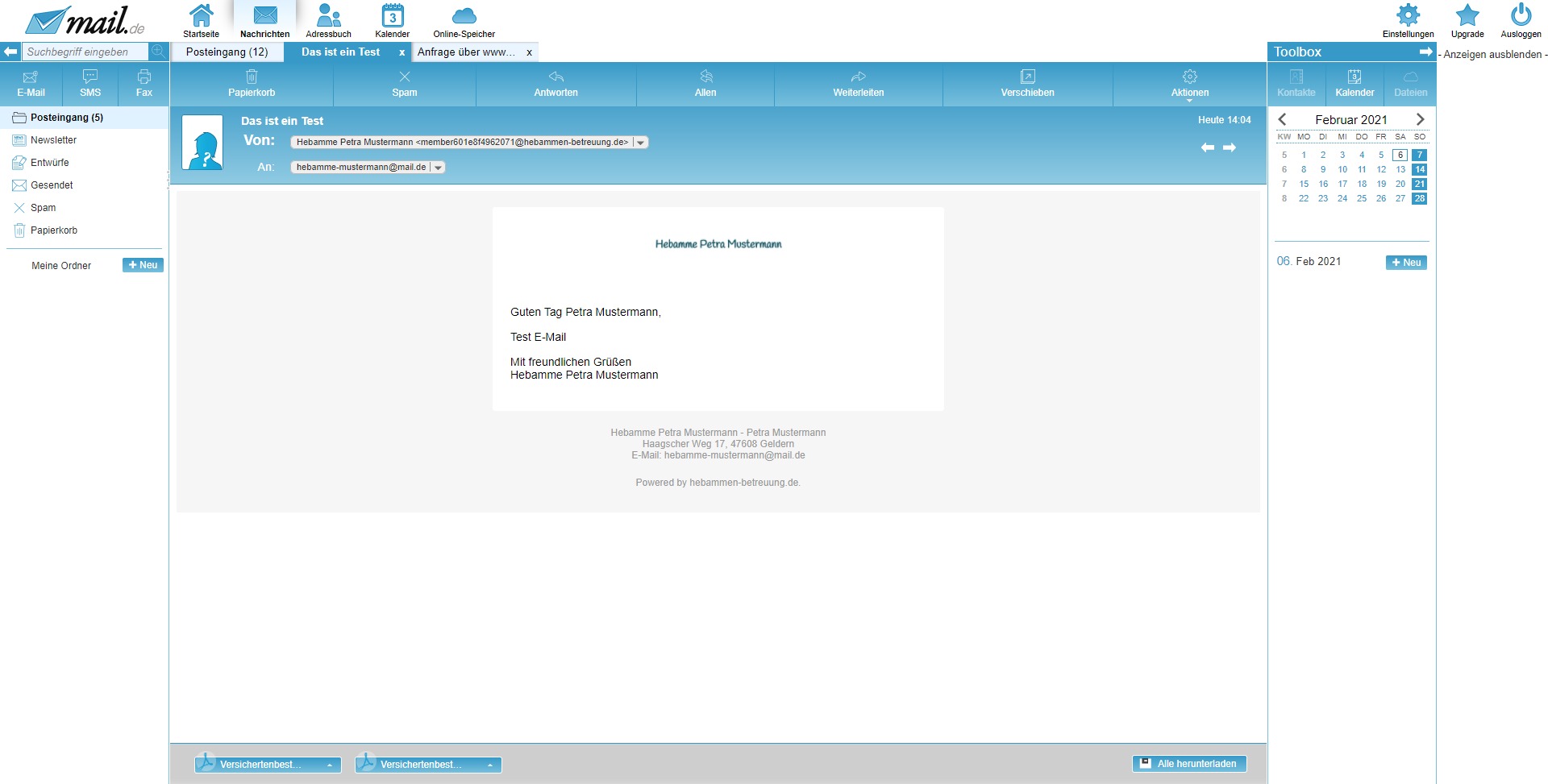Switch to the Posteingang (12) tab
This screenshot has width=1548, height=784.
pyautogui.click(x=227, y=52)
